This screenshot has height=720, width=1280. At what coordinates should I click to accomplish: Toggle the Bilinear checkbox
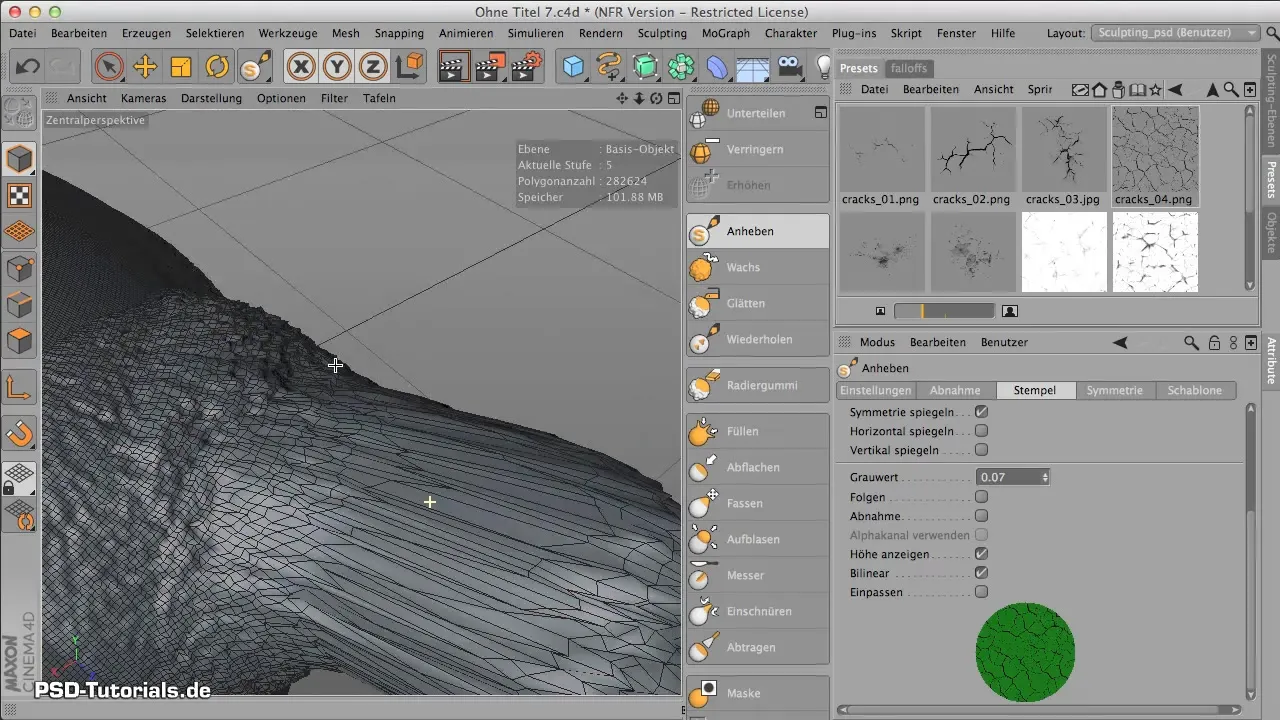[x=981, y=573]
